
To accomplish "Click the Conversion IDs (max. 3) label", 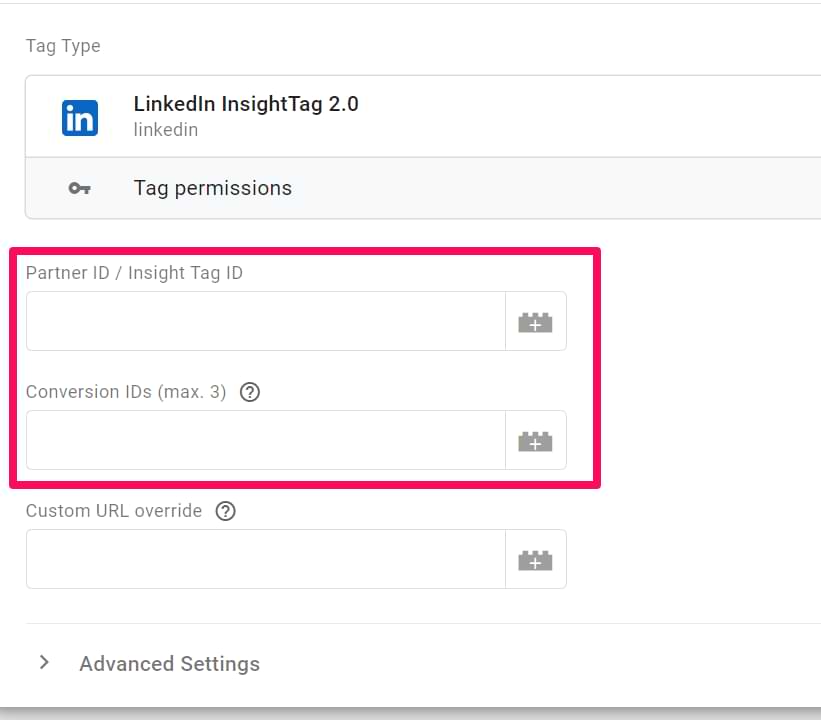I will pos(126,392).
